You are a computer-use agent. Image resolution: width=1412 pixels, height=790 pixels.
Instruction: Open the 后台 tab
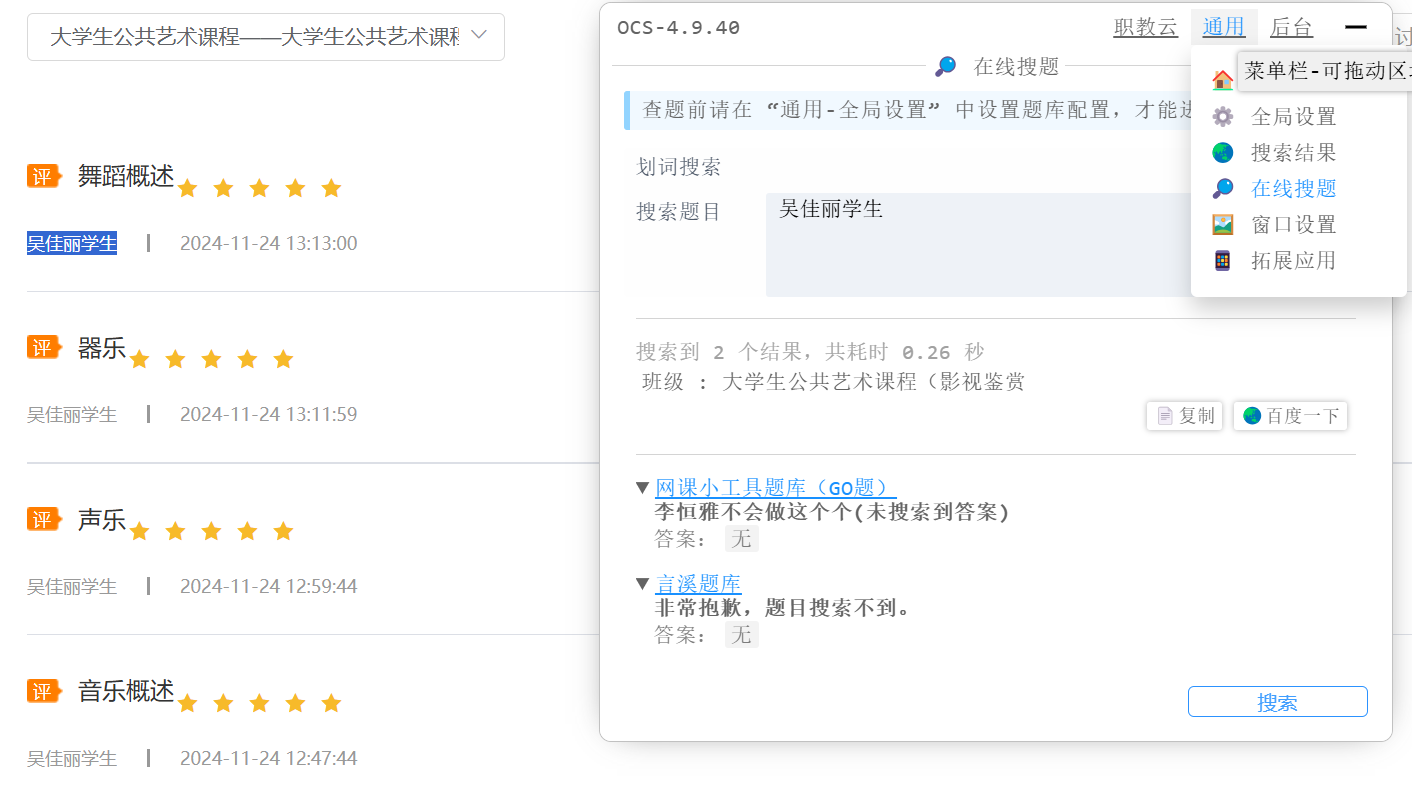pyautogui.click(x=1291, y=28)
